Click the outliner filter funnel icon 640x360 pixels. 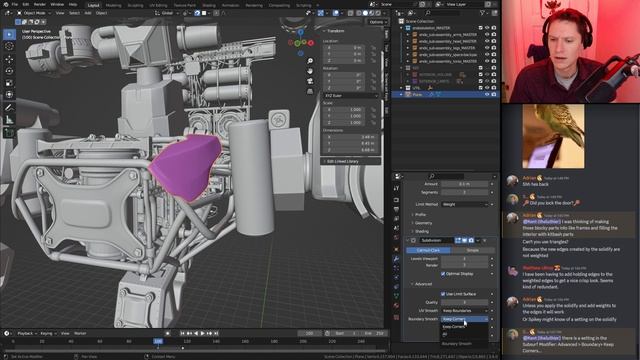click(483, 13)
